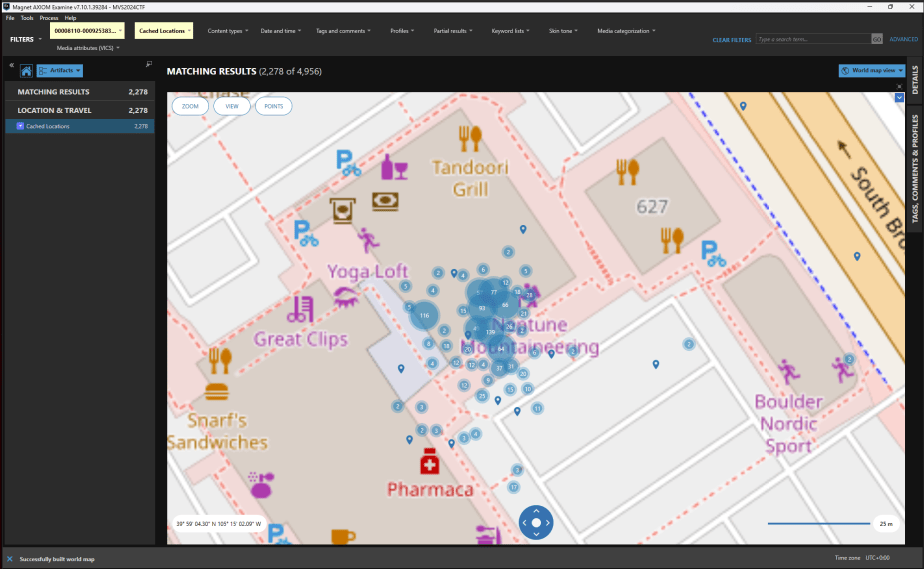Image resolution: width=924 pixels, height=569 pixels.
Task: Open the Media categorization filter
Action: (626, 31)
